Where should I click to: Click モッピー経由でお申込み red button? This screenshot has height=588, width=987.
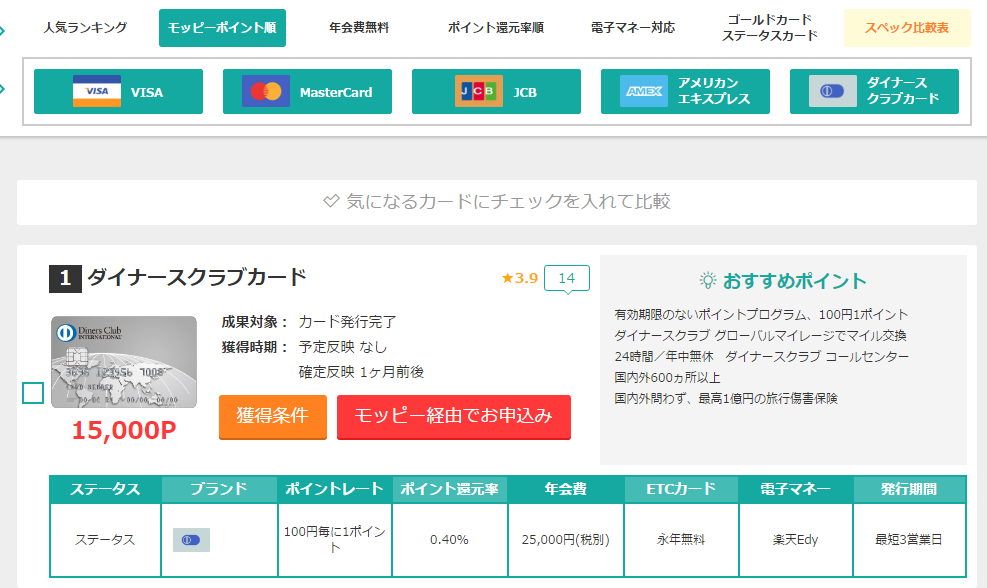click(454, 416)
